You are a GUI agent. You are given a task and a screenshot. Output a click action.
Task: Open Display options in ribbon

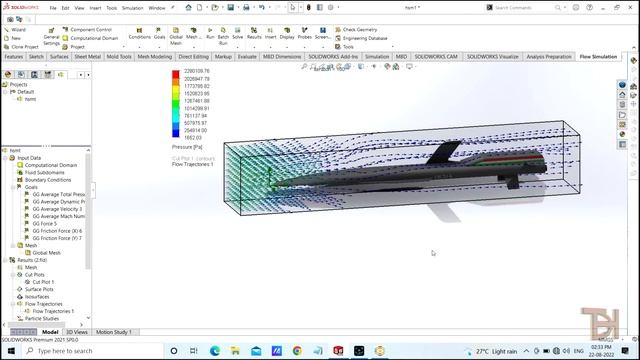pos(287,33)
